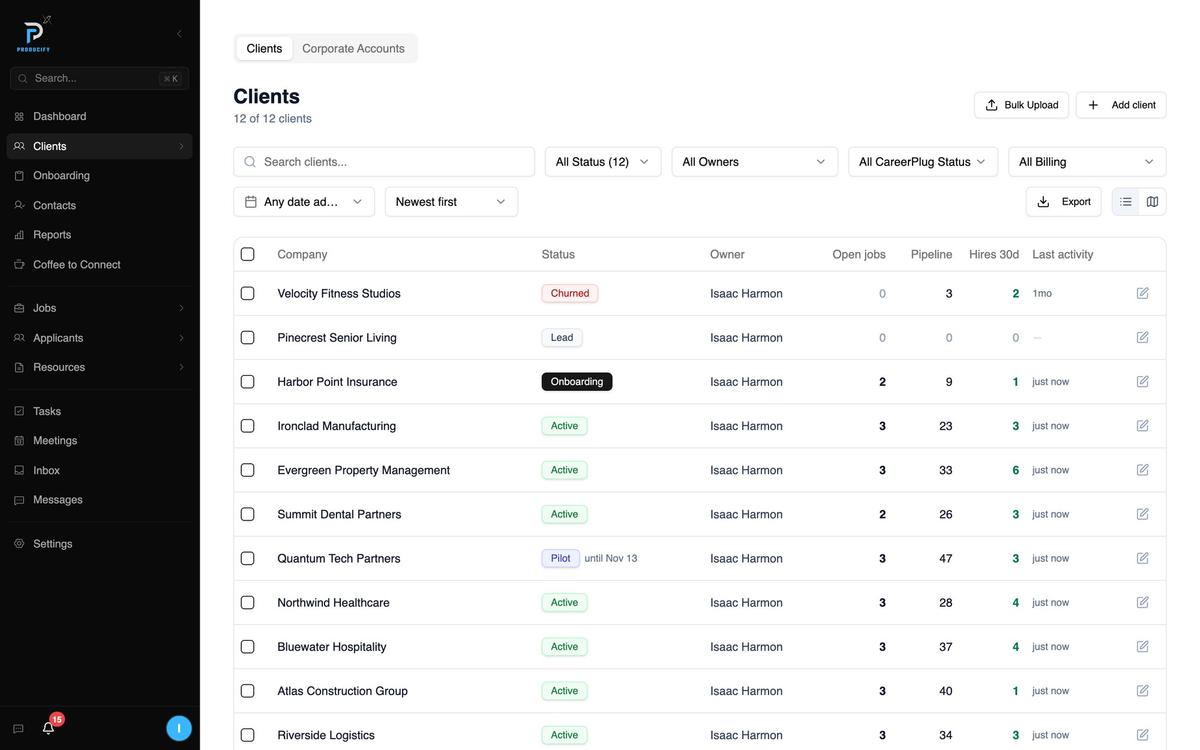Click the Pilot status badge
The height and width of the screenshot is (750, 1200).
click(561, 558)
